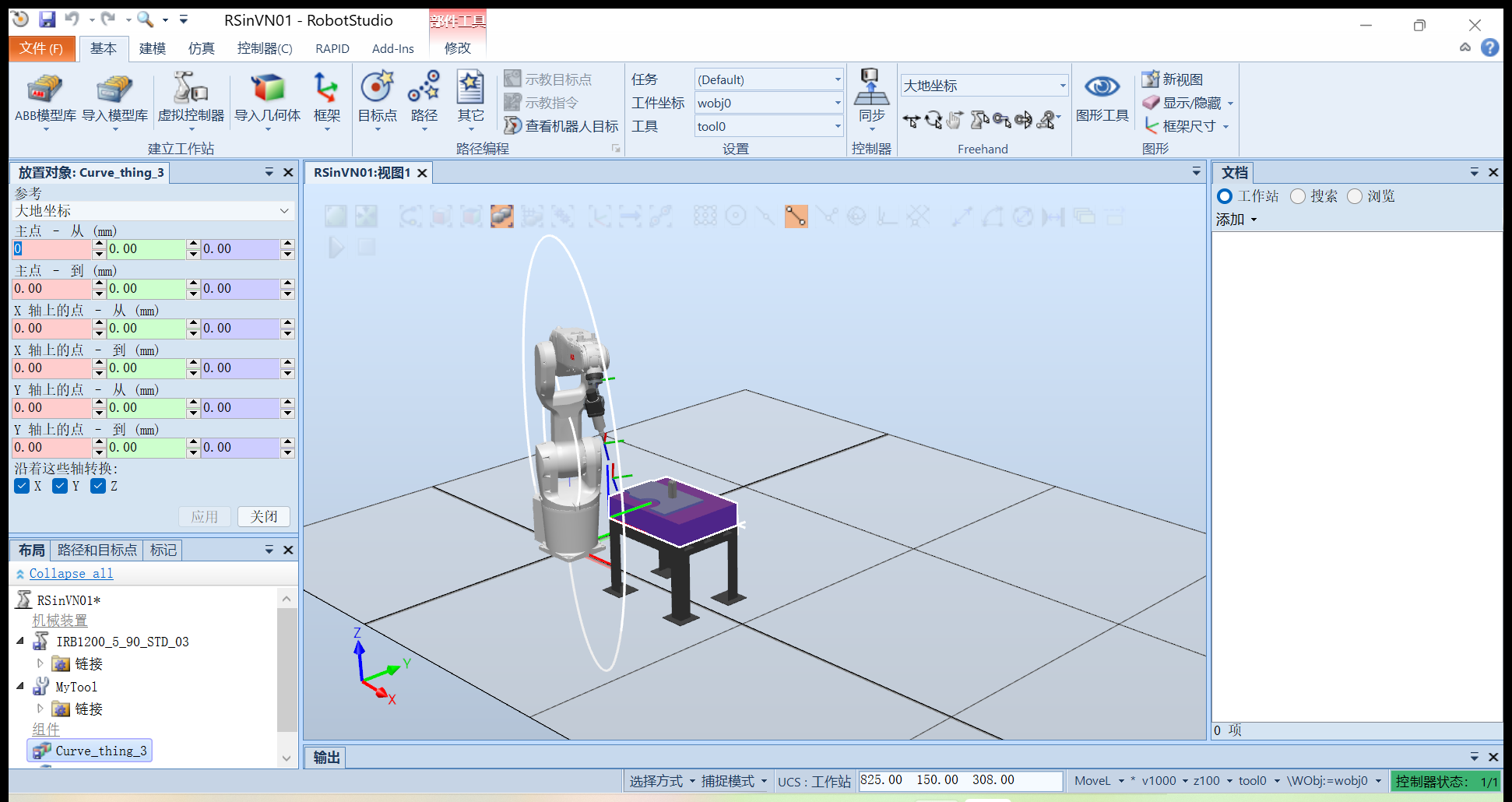This screenshot has width=1512, height=802.
Task: Click the play triangle in the view toolbar
Action: tap(336, 248)
